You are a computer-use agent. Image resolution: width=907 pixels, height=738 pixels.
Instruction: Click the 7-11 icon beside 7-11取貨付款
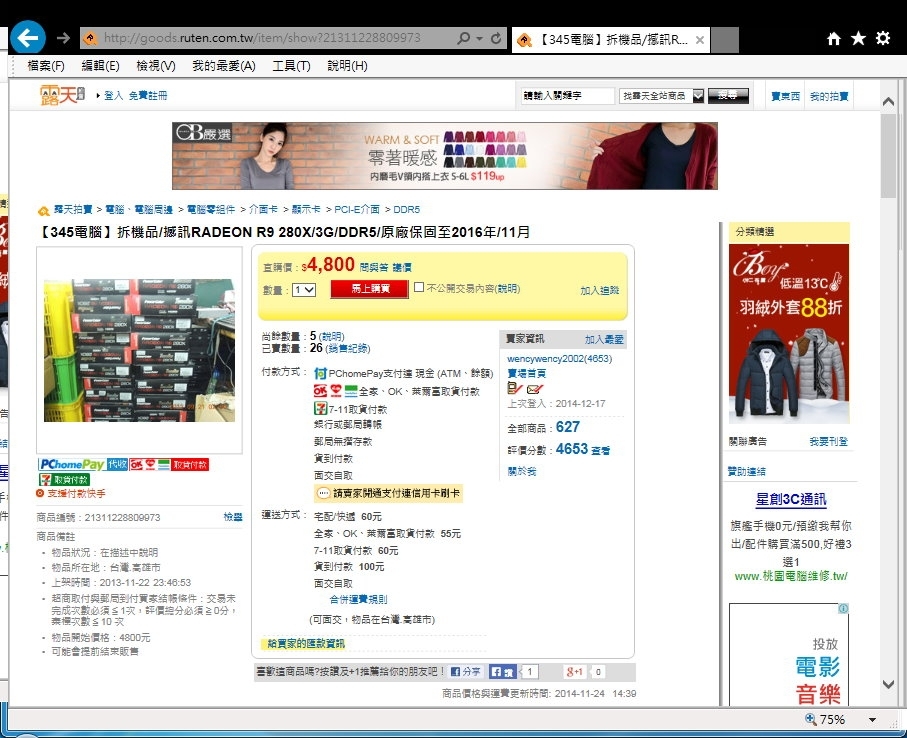tap(320, 409)
